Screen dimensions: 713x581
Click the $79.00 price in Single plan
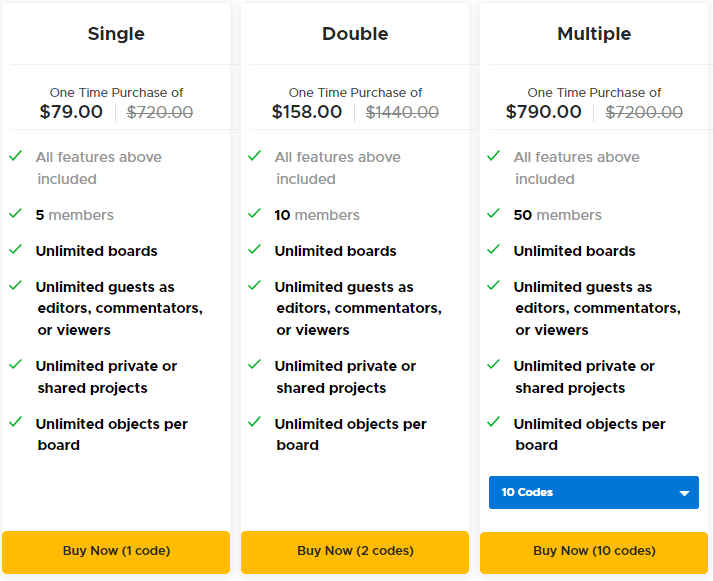[71, 112]
